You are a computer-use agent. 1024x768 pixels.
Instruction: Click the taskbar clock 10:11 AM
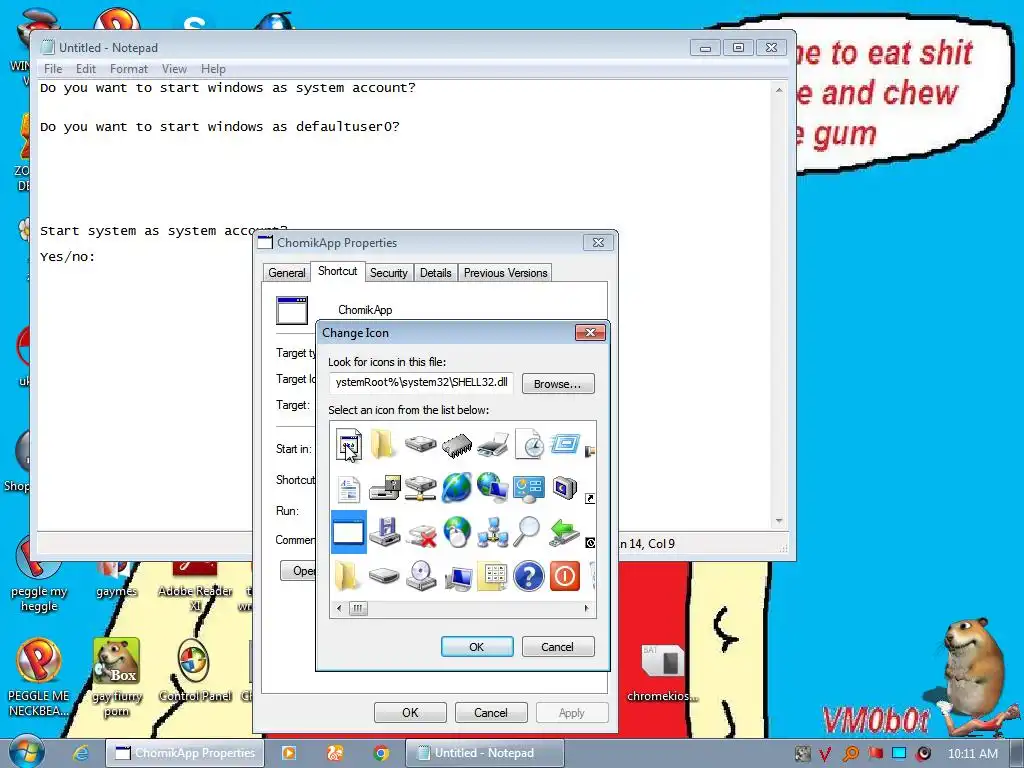click(x=972, y=754)
